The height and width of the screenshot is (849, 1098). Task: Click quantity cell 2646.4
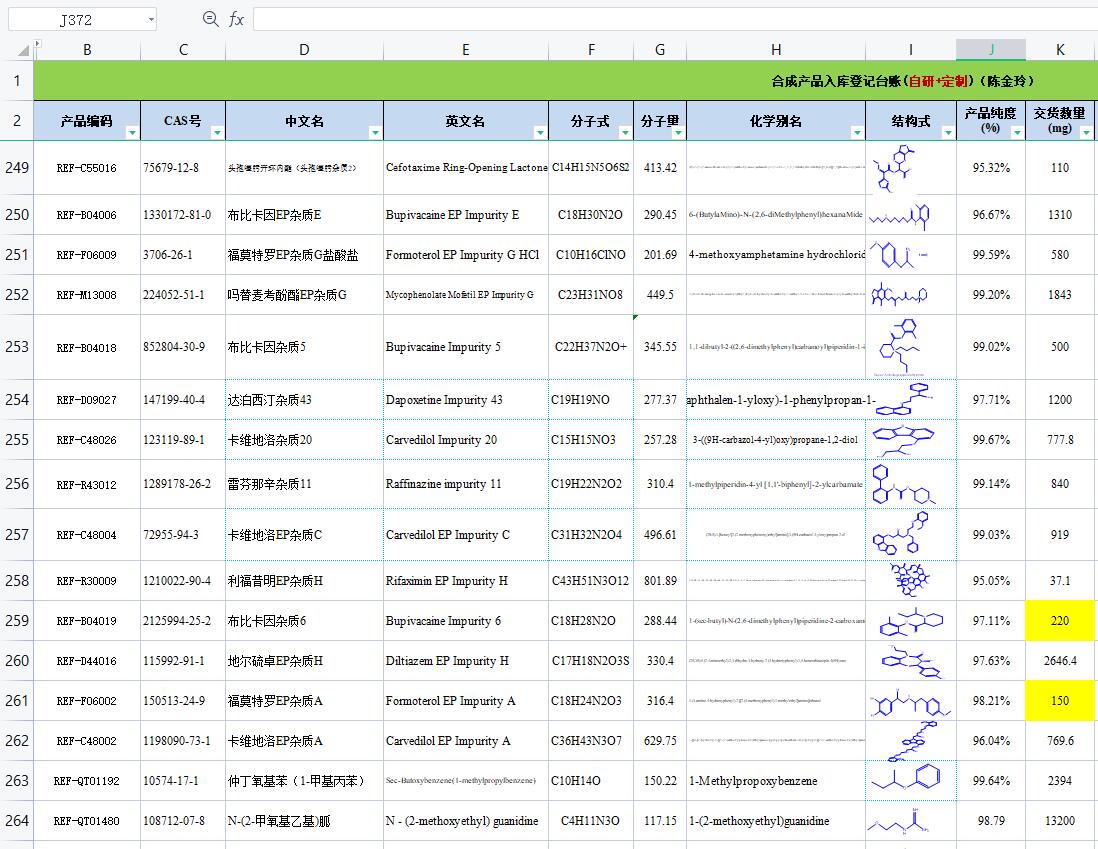(1059, 661)
